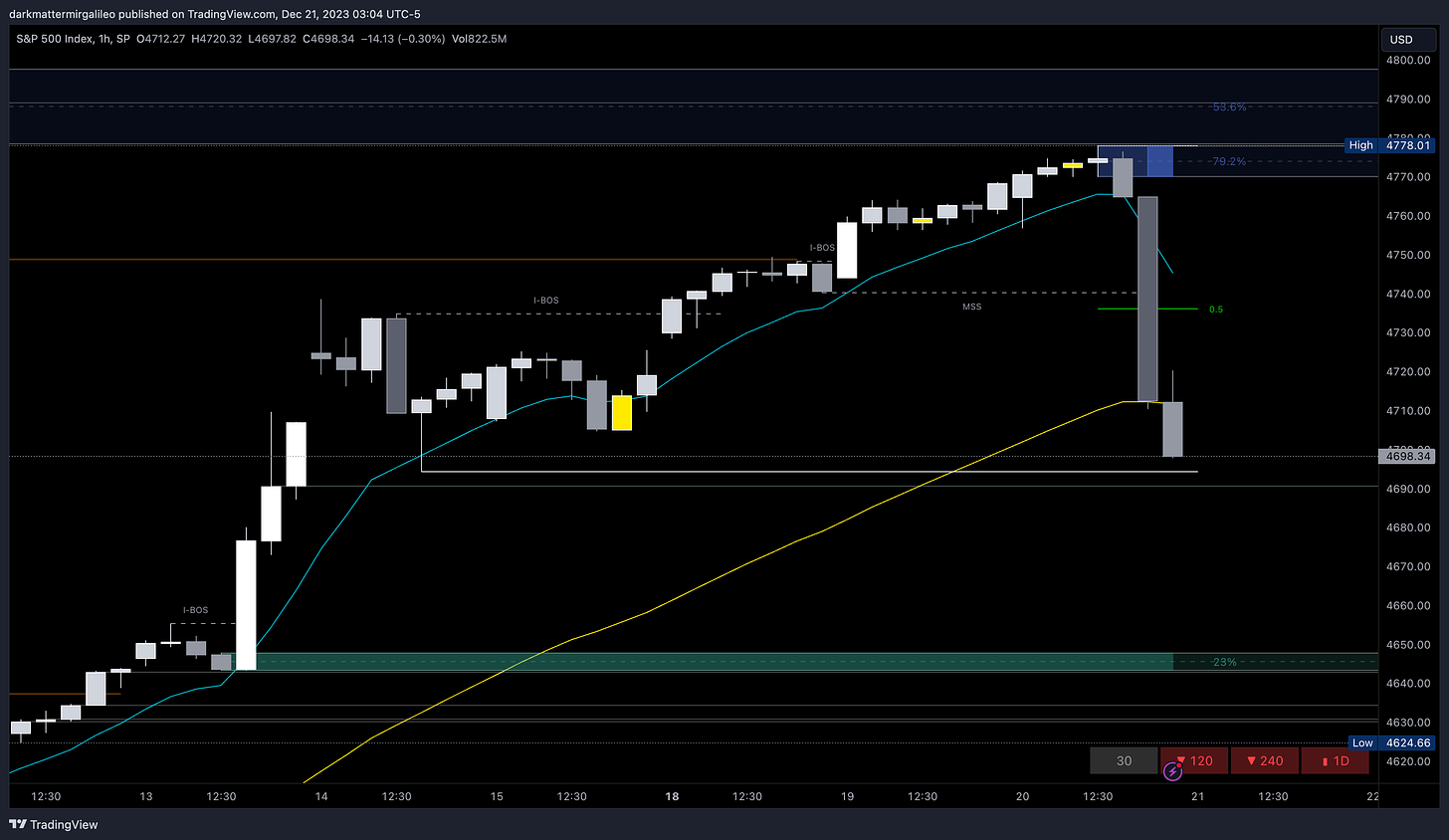Click the change value −14.13 (−0.30%)
This screenshot has height=840, width=1449.
point(402,39)
